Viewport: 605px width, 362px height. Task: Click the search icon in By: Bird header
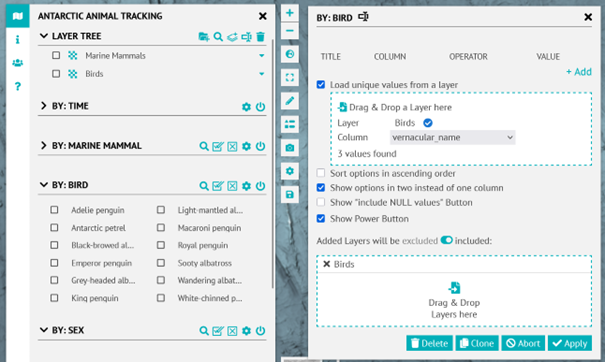(x=204, y=186)
